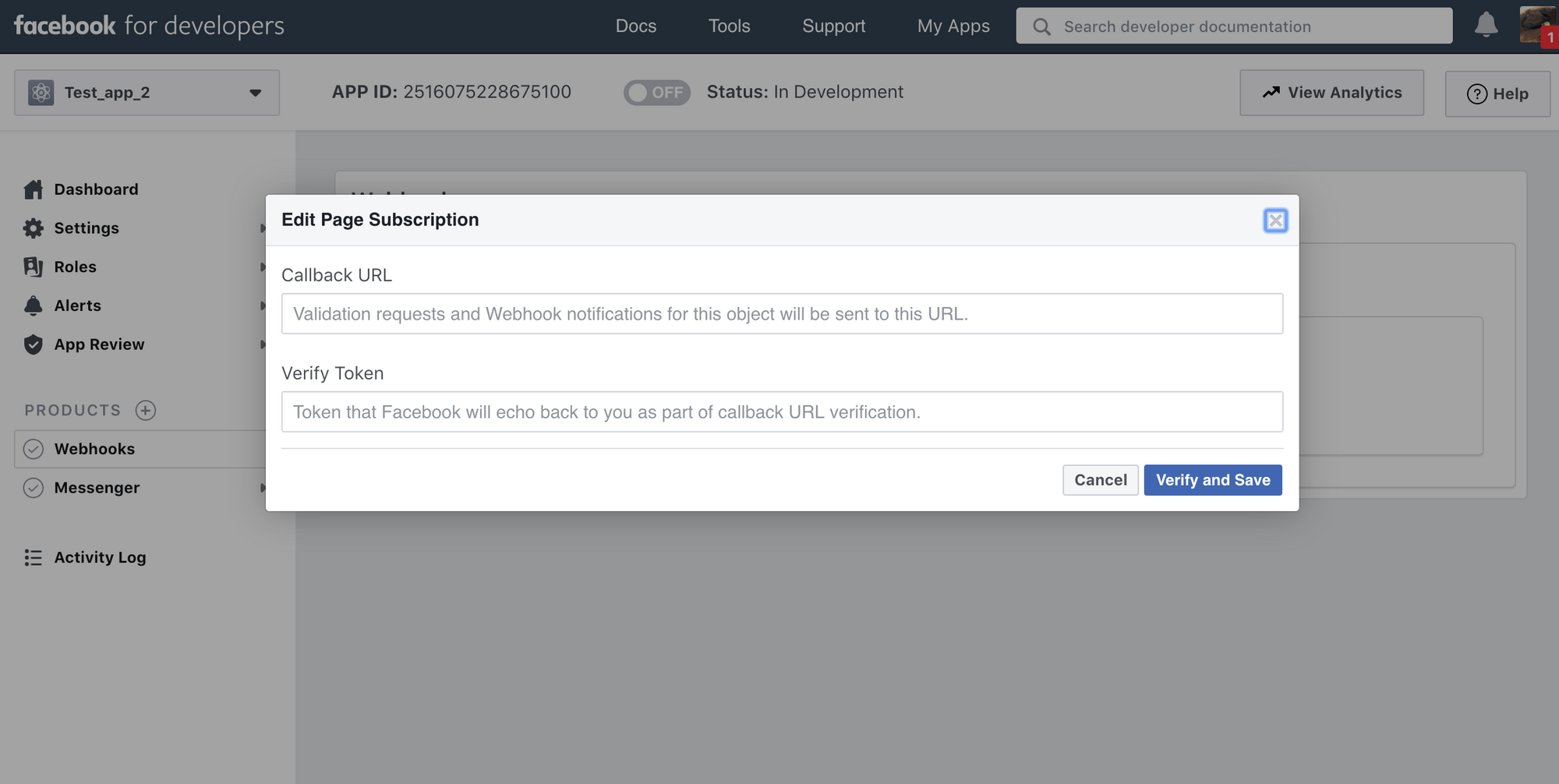
Task: Click the Webhooks checkmark indicator
Action: click(x=33, y=449)
